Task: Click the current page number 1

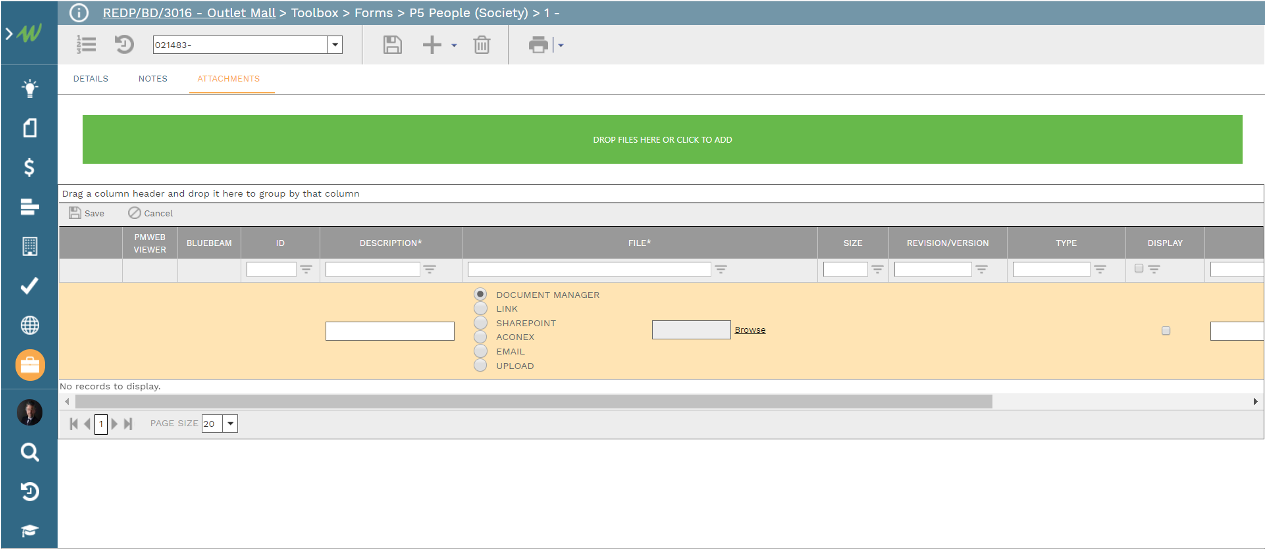Action: 101,424
